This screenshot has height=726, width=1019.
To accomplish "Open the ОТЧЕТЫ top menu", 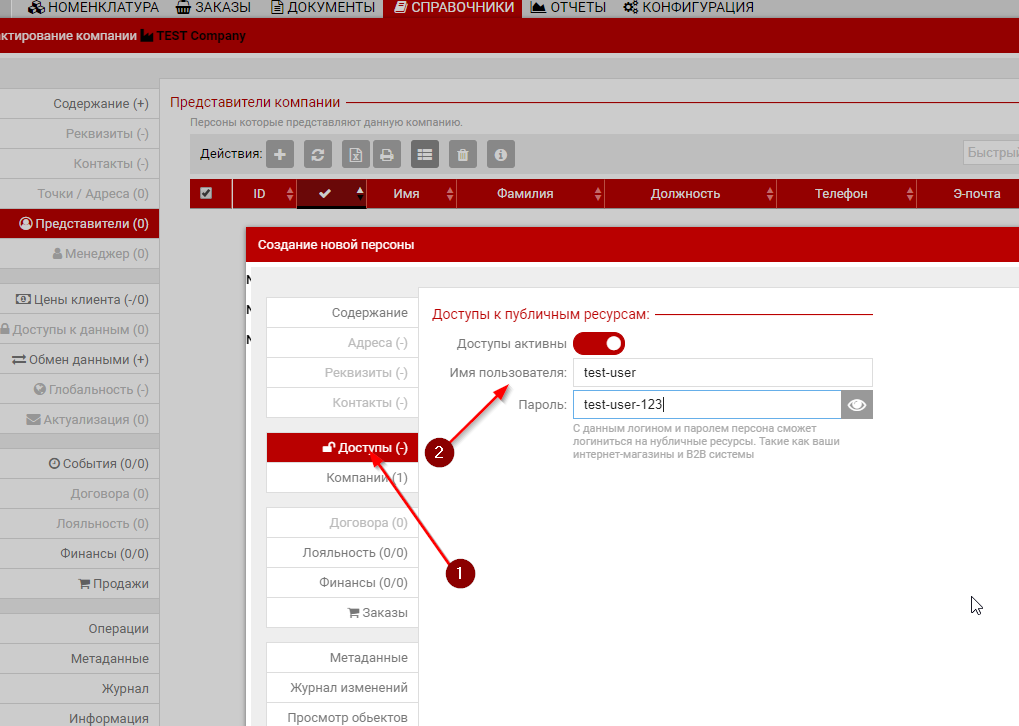I will point(568,8).
